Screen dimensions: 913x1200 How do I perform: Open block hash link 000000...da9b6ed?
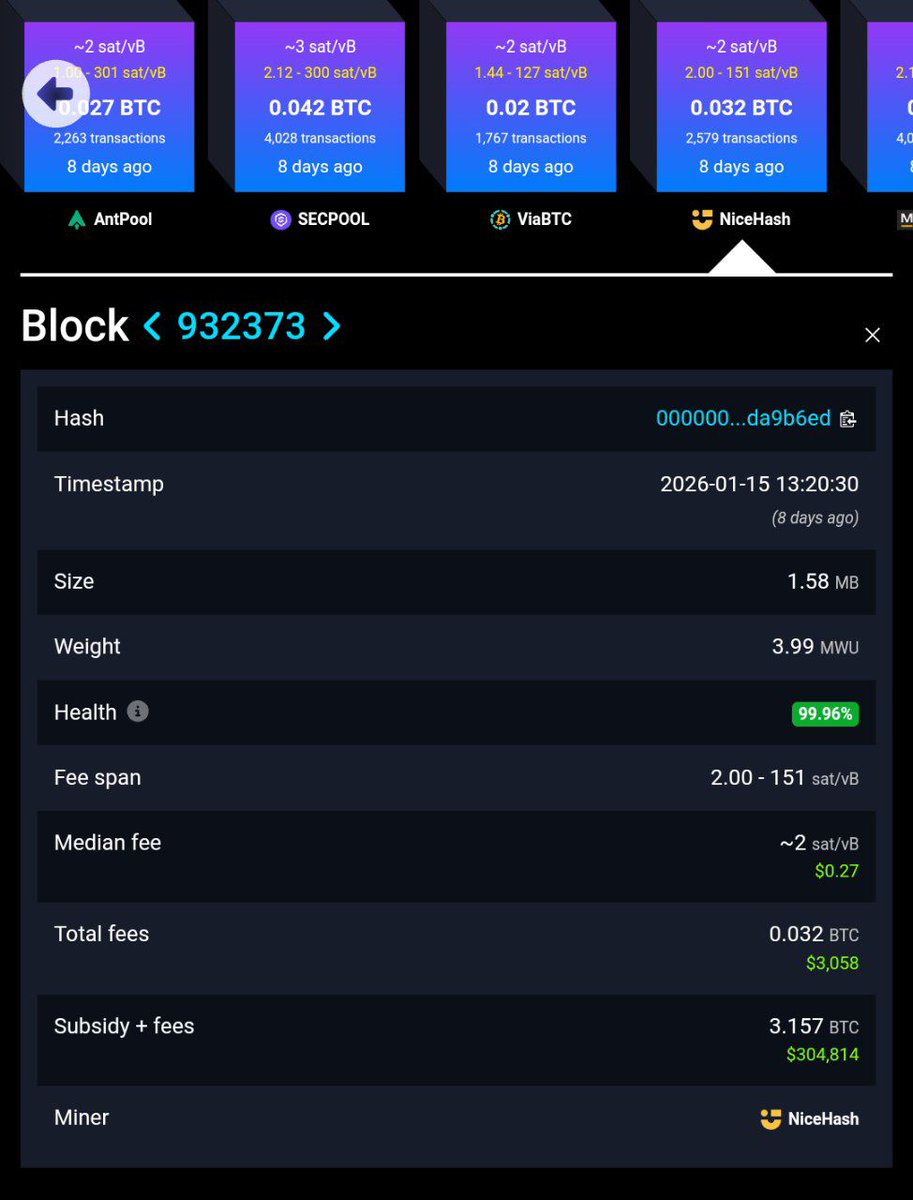tap(743, 418)
